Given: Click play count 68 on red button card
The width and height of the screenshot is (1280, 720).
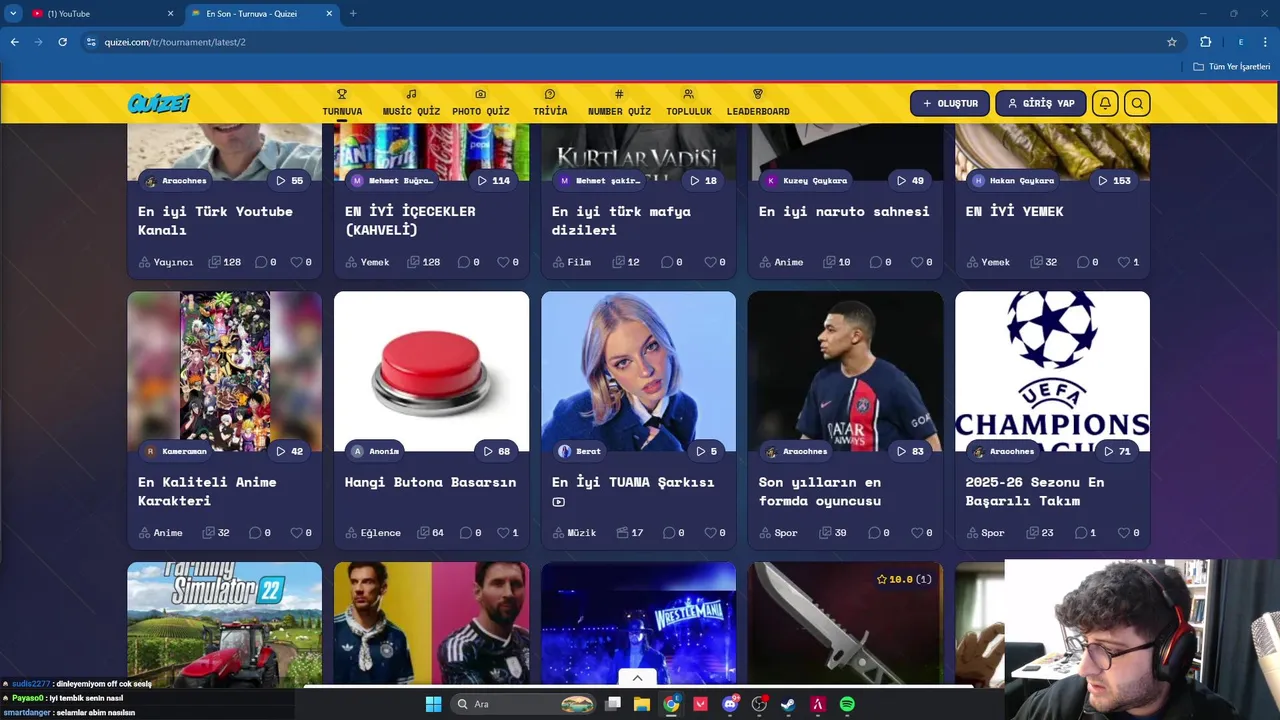Looking at the screenshot, I should coord(496,451).
